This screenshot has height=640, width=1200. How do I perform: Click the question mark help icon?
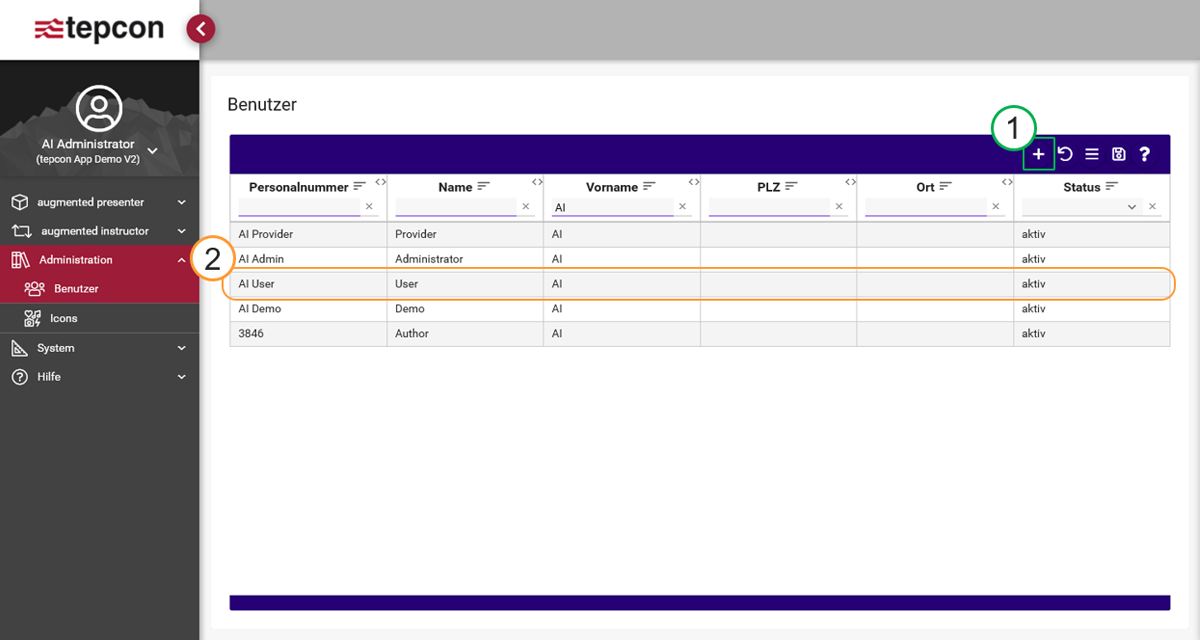[1145, 155]
